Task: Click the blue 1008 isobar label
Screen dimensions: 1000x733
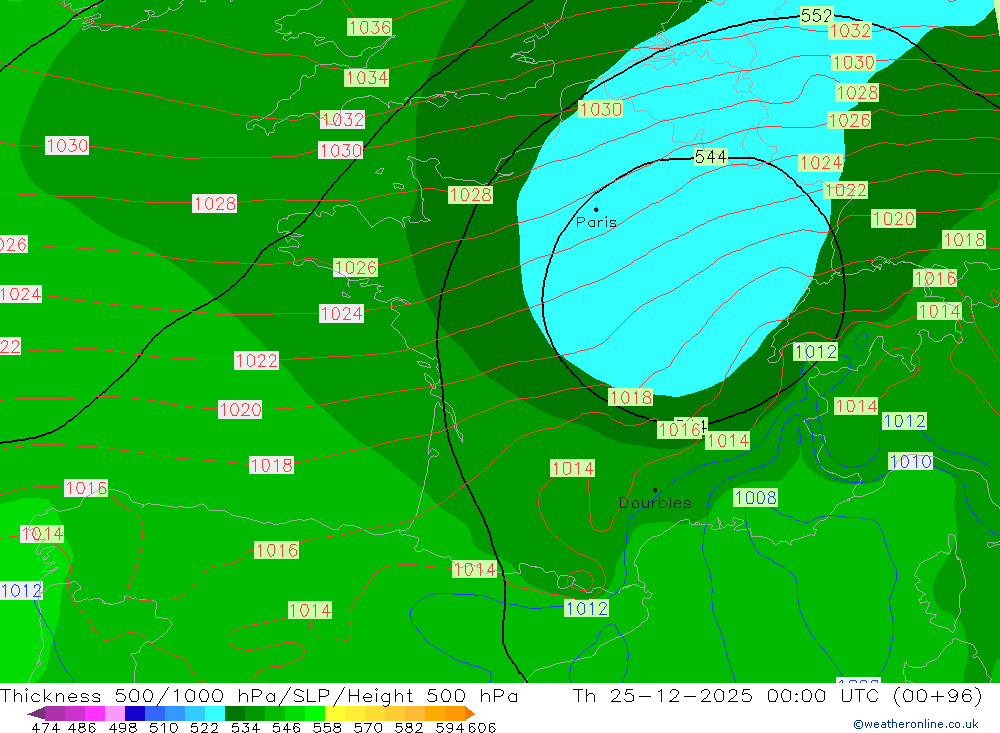Action: [x=755, y=498]
